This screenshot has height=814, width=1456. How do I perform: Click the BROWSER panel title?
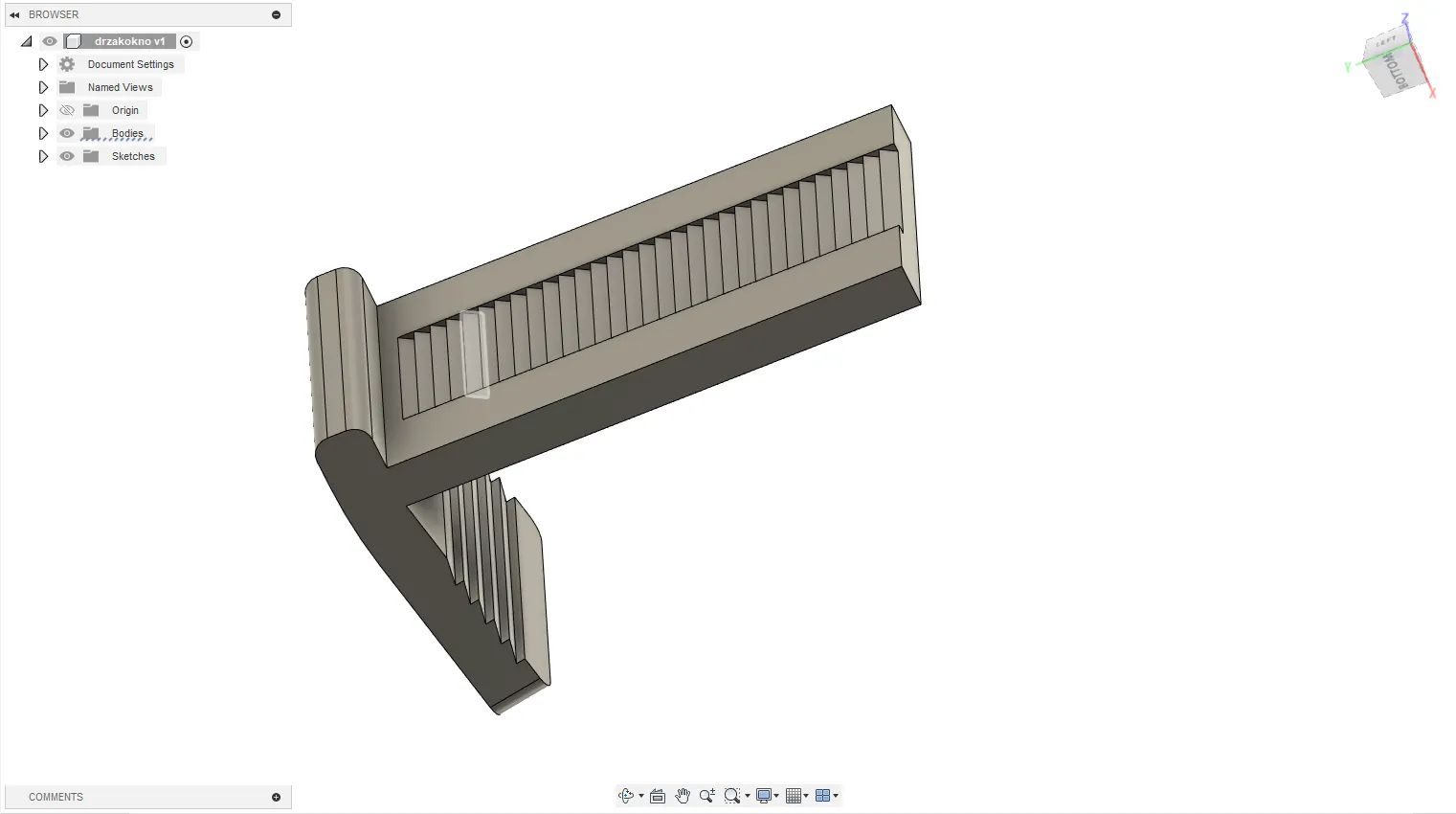point(54,15)
